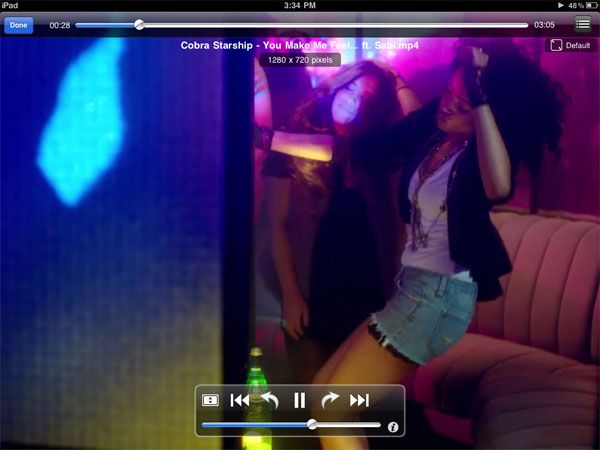600x450 pixels.
Task: Tap the Done button
Action: 18,25
